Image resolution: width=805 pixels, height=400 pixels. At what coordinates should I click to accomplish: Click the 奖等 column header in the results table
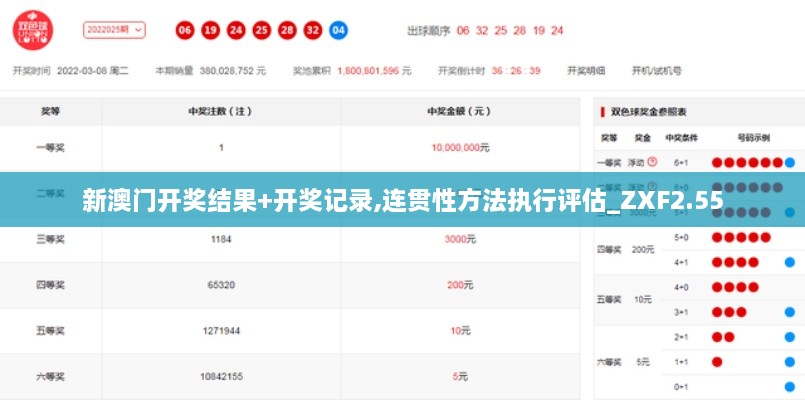(50, 111)
